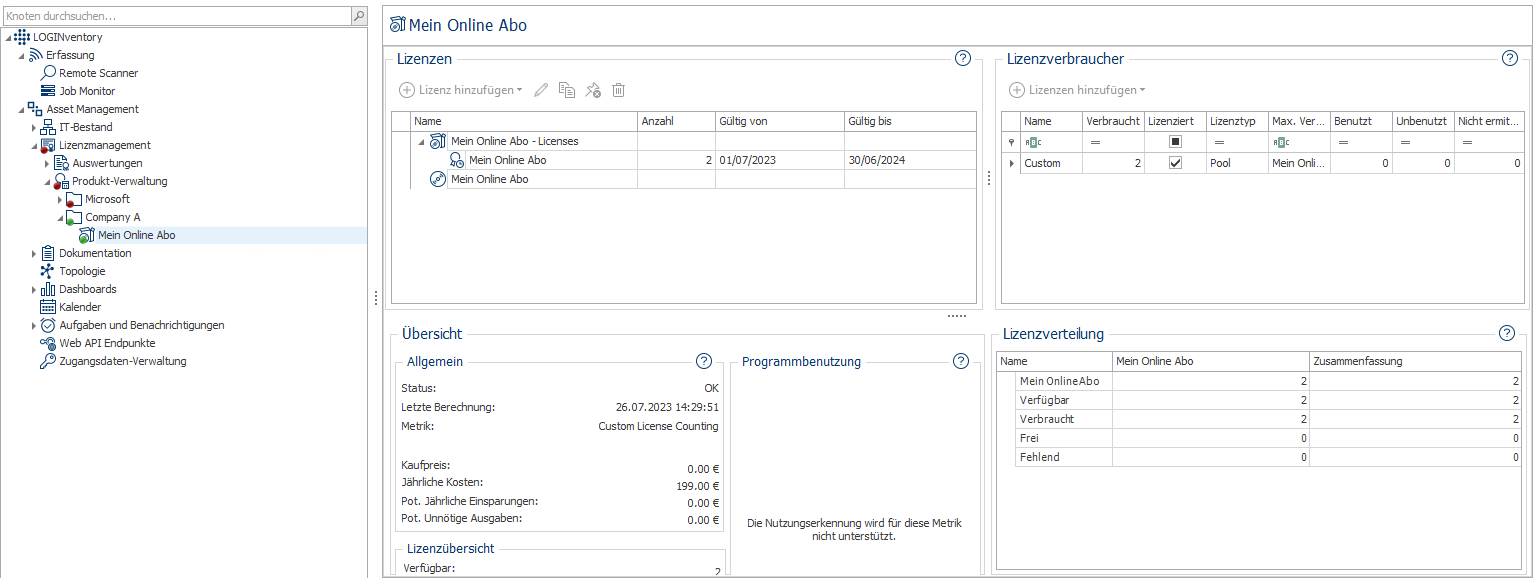
Task: Click the Produkt-Verwaltung icon in the tree
Action: point(61,181)
